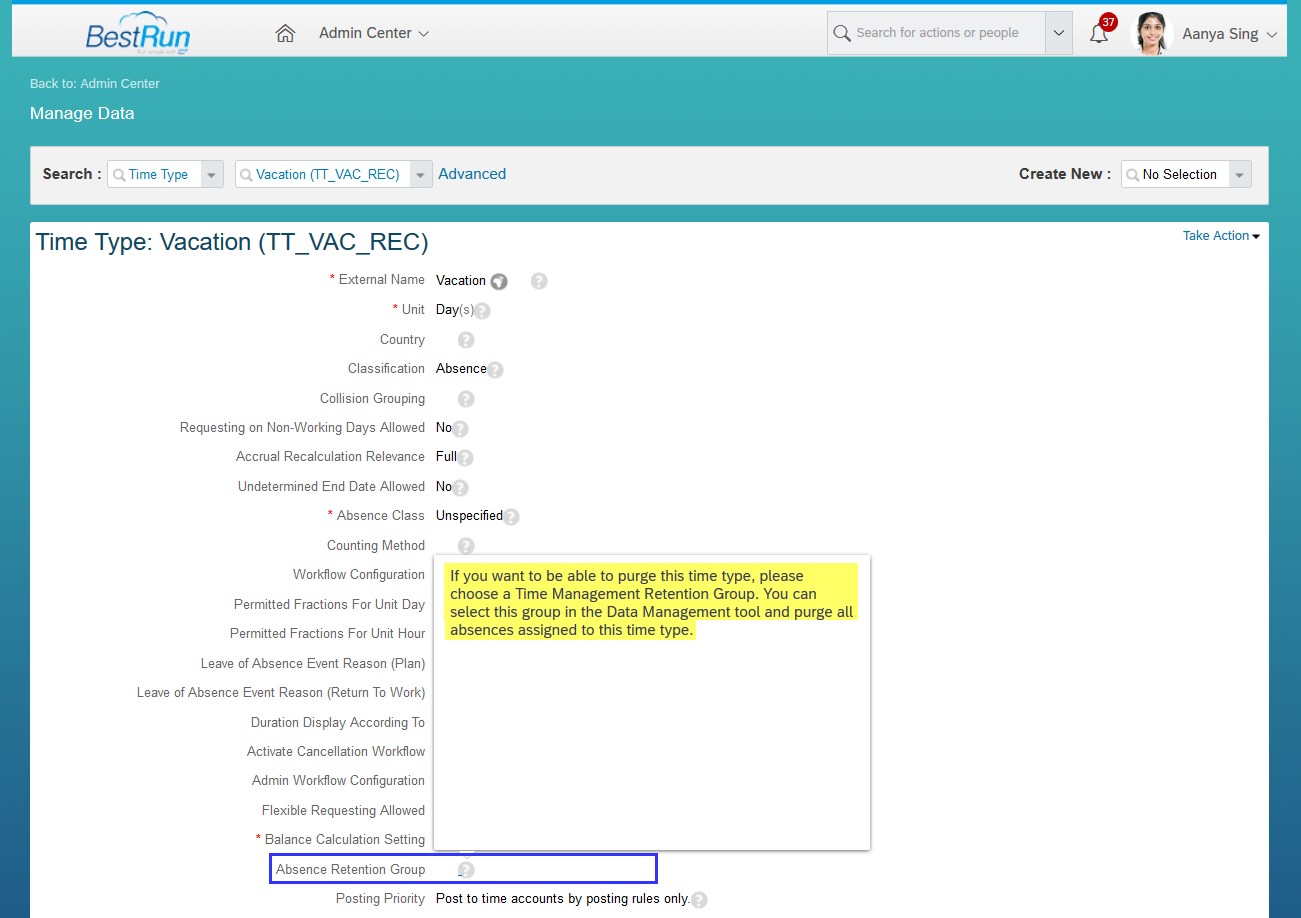The height and width of the screenshot is (918, 1301).
Task: Click the Permitted Fractions For Unit Hour label
Action: tap(327, 634)
